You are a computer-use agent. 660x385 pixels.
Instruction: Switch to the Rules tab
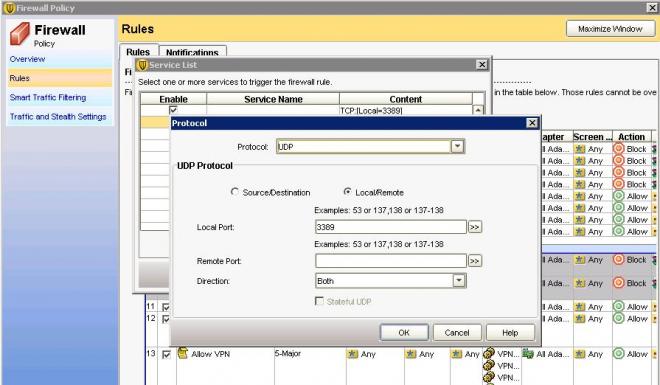point(138,52)
